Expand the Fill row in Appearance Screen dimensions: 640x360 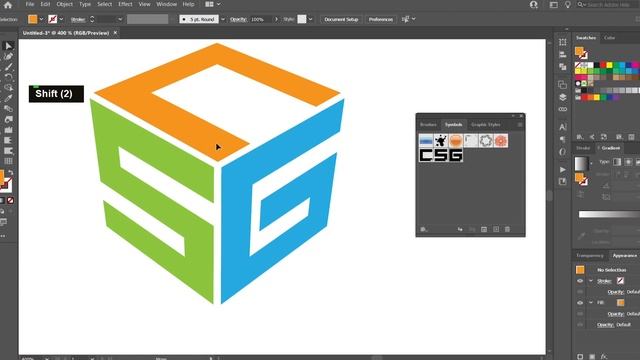pos(591,303)
